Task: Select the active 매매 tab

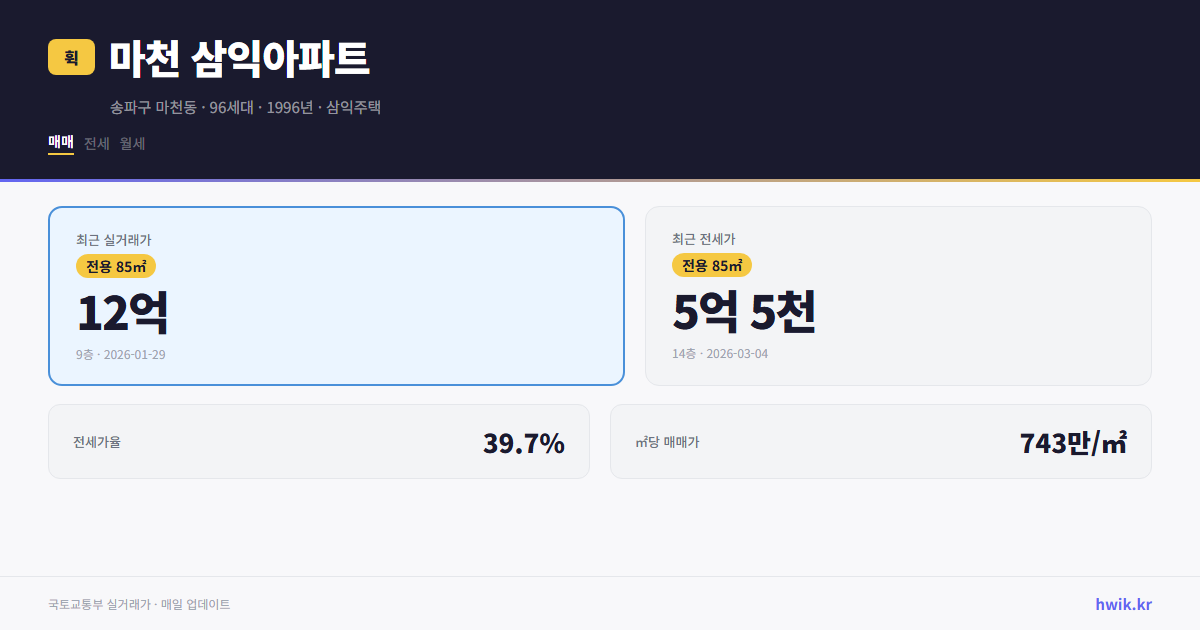Action: pos(60,142)
